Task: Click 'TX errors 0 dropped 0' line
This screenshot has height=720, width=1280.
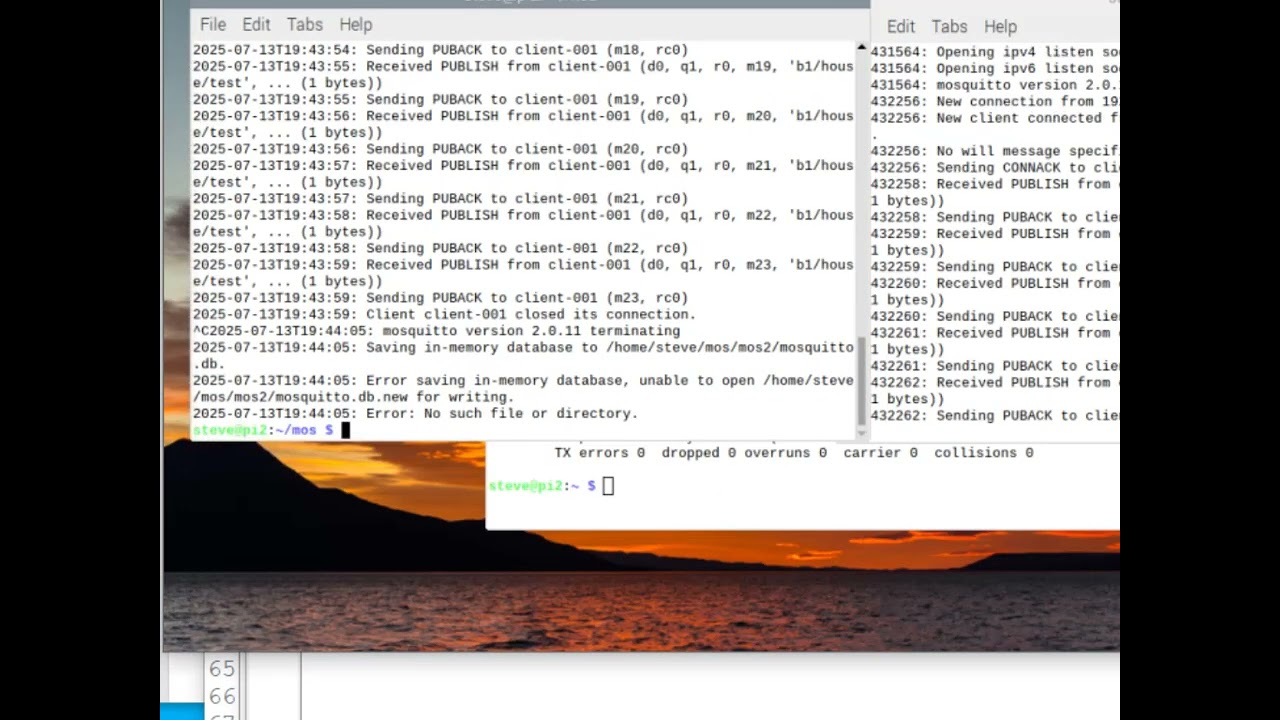Action: [x=793, y=453]
